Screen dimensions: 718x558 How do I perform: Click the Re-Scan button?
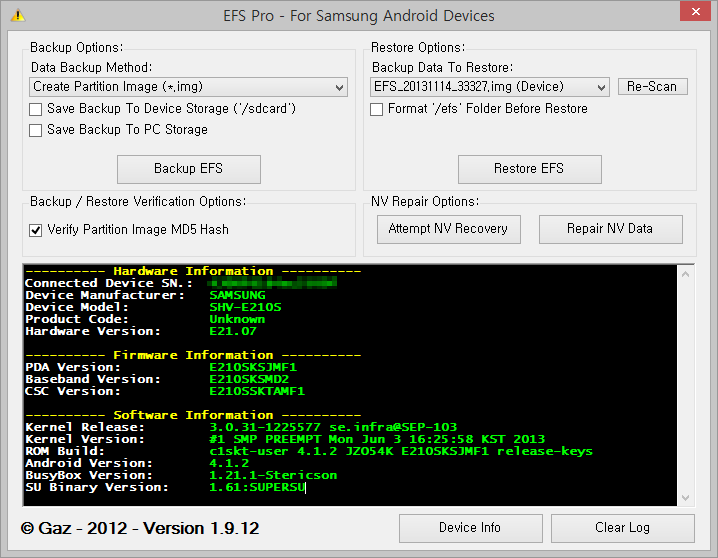(653, 87)
